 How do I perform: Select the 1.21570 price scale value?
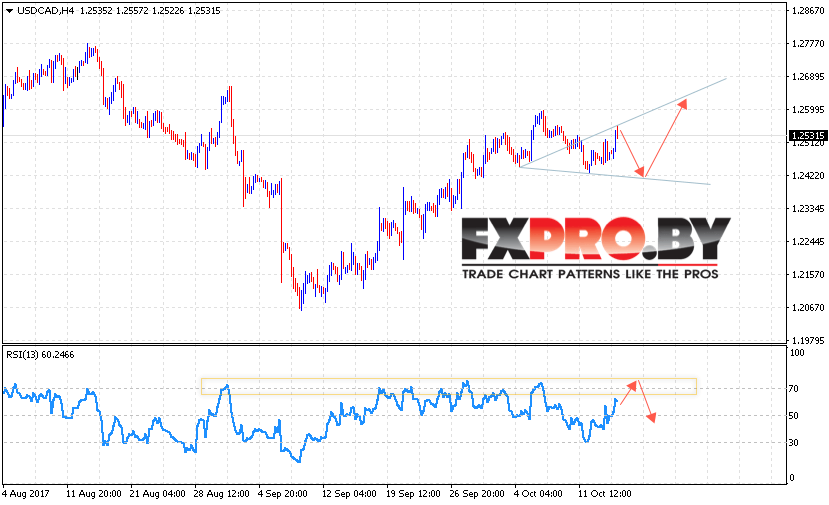click(808, 274)
